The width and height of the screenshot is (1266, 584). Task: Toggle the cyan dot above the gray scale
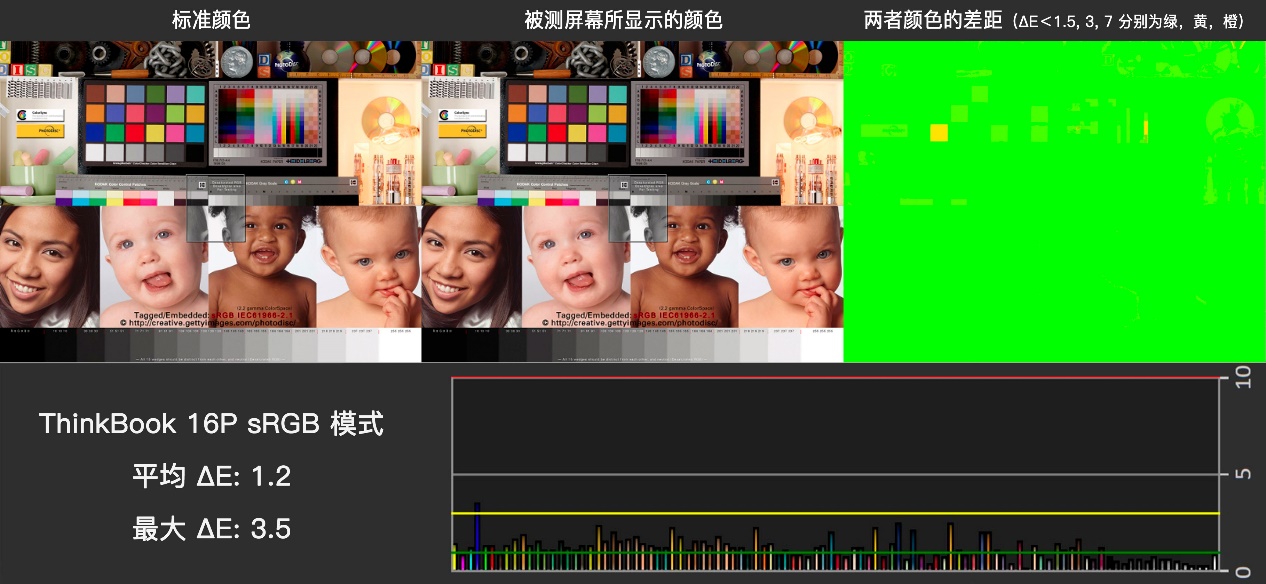coord(287,182)
